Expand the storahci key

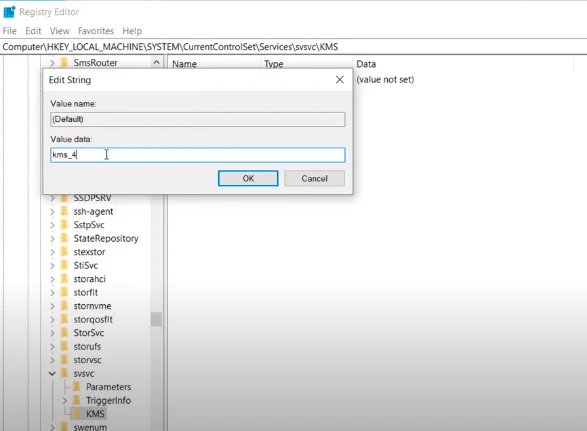pos(52,279)
